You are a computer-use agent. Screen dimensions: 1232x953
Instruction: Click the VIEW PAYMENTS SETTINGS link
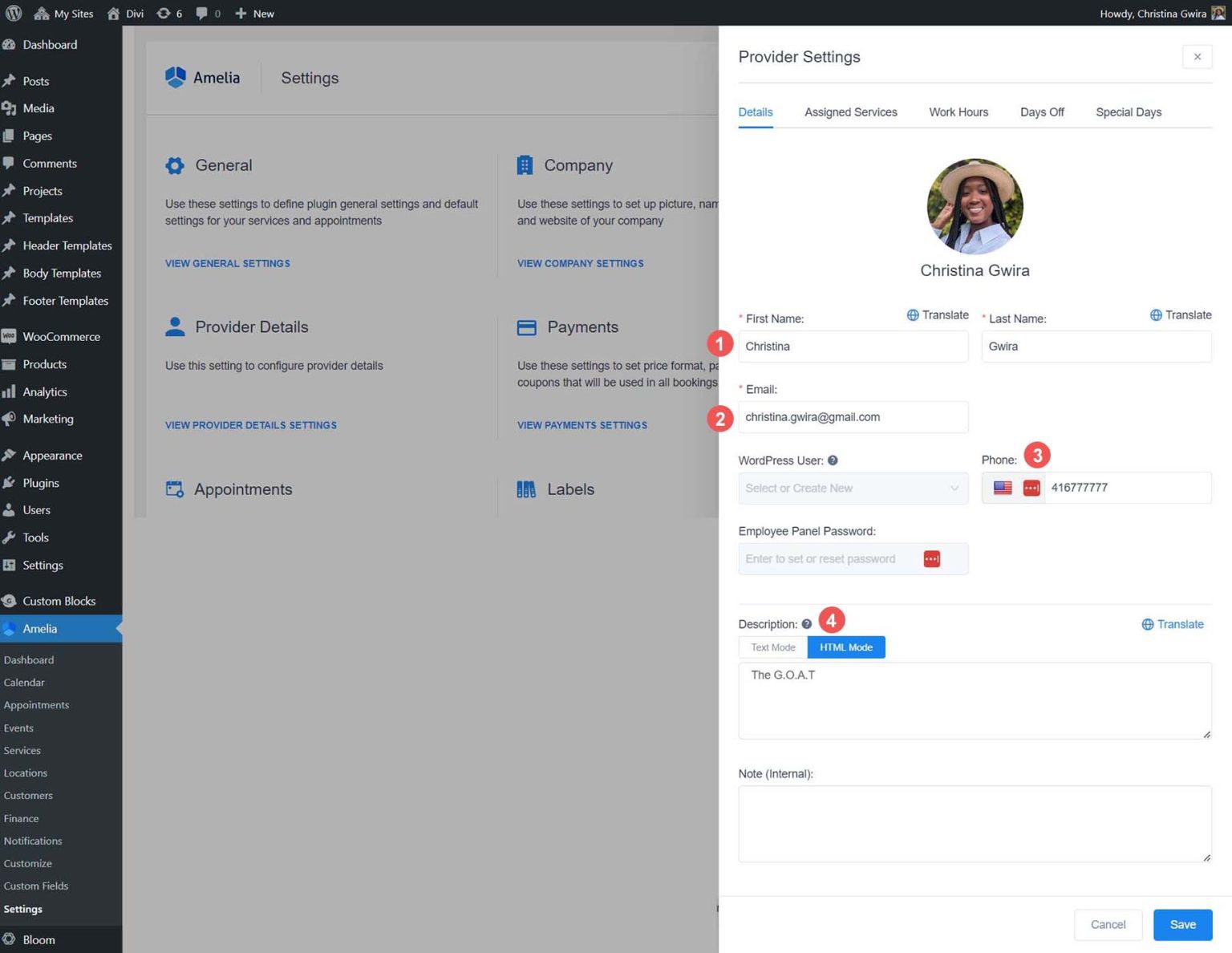coord(582,425)
